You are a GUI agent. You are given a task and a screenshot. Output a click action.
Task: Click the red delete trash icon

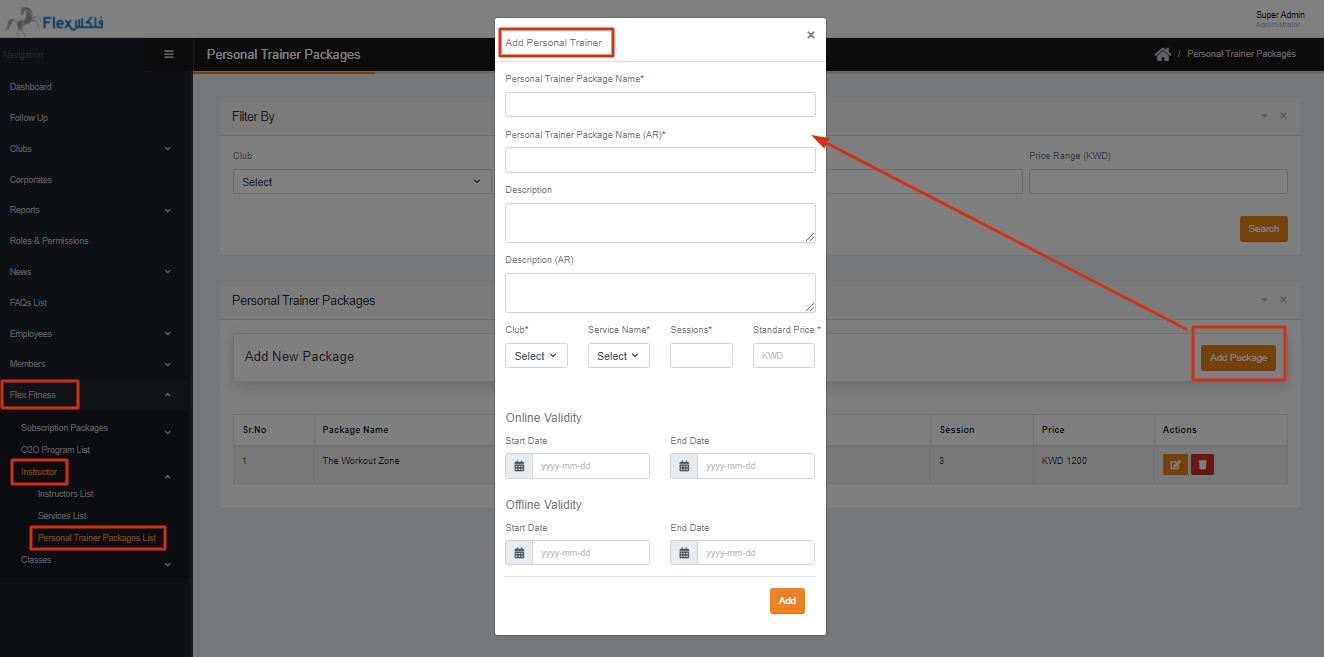click(x=1202, y=464)
